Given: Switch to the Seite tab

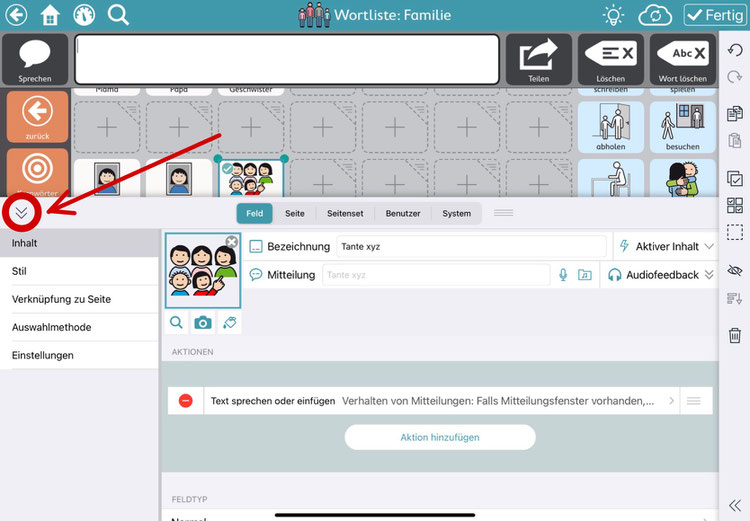Looking at the screenshot, I should [295, 213].
